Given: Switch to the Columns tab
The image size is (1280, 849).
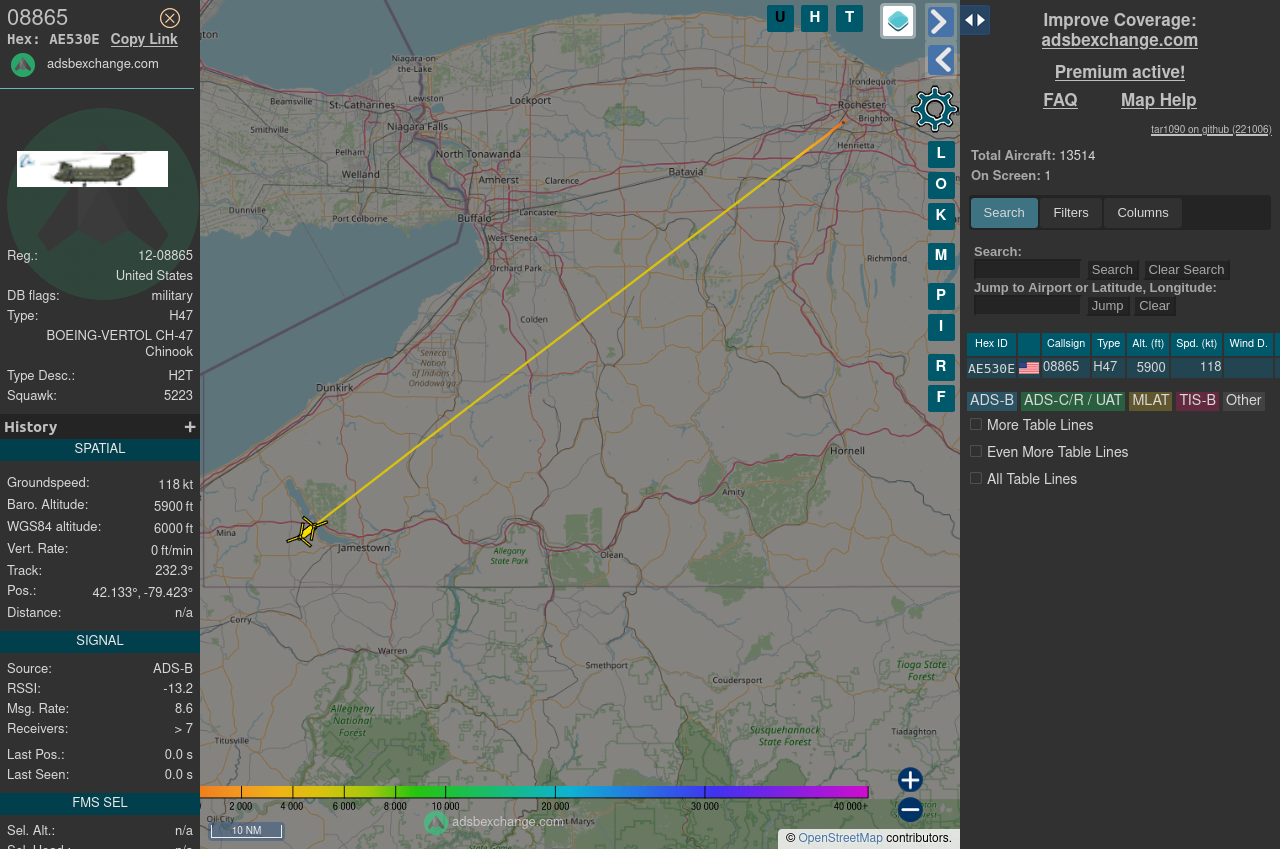Looking at the screenshot, I should pos(1143,213).
